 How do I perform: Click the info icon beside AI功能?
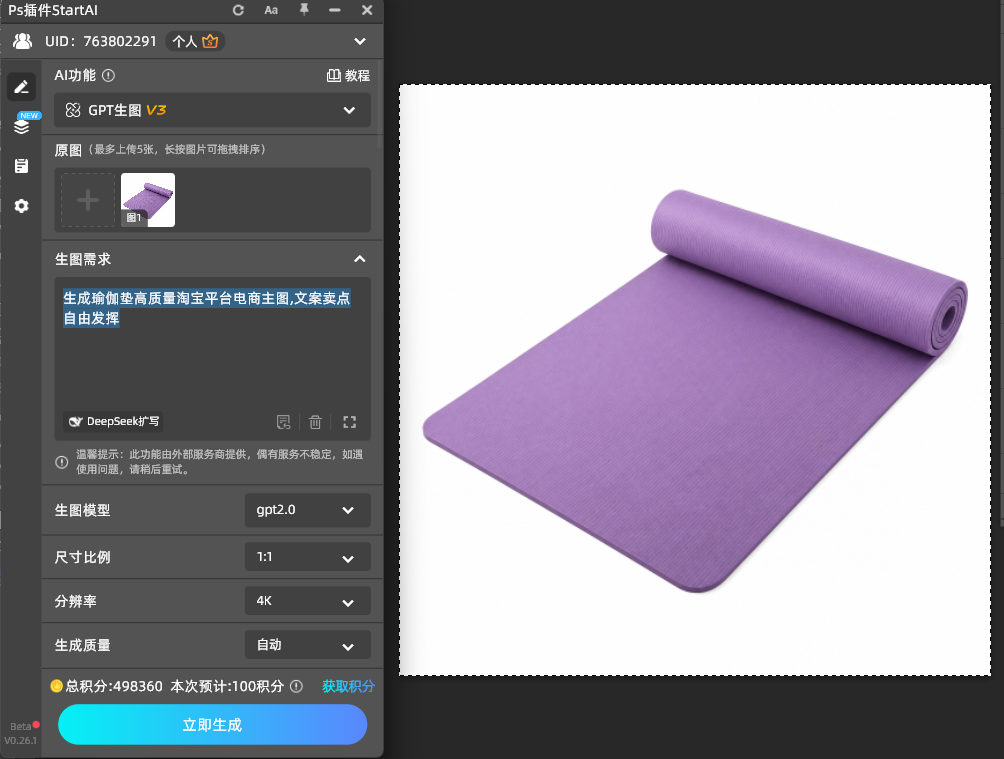(x=108, y=76)
